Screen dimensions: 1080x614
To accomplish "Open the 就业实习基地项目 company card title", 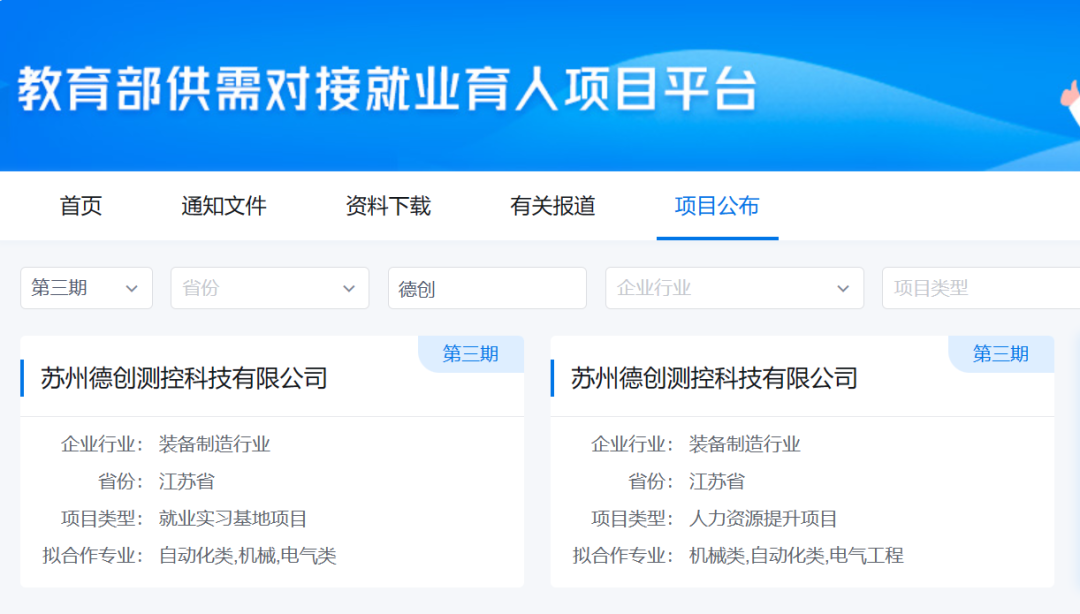I will click(184, 378).
